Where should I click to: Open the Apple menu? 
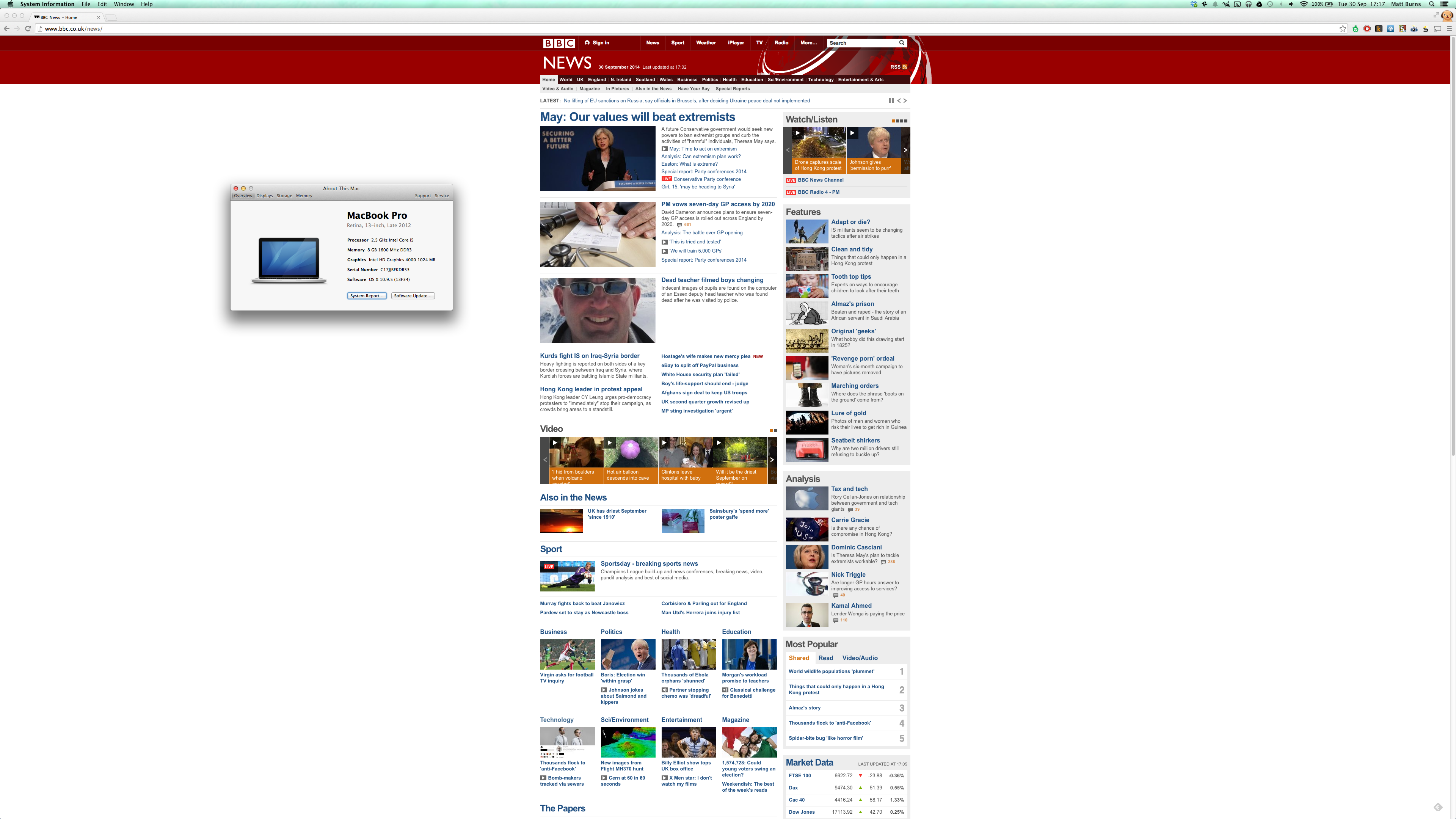9,4
